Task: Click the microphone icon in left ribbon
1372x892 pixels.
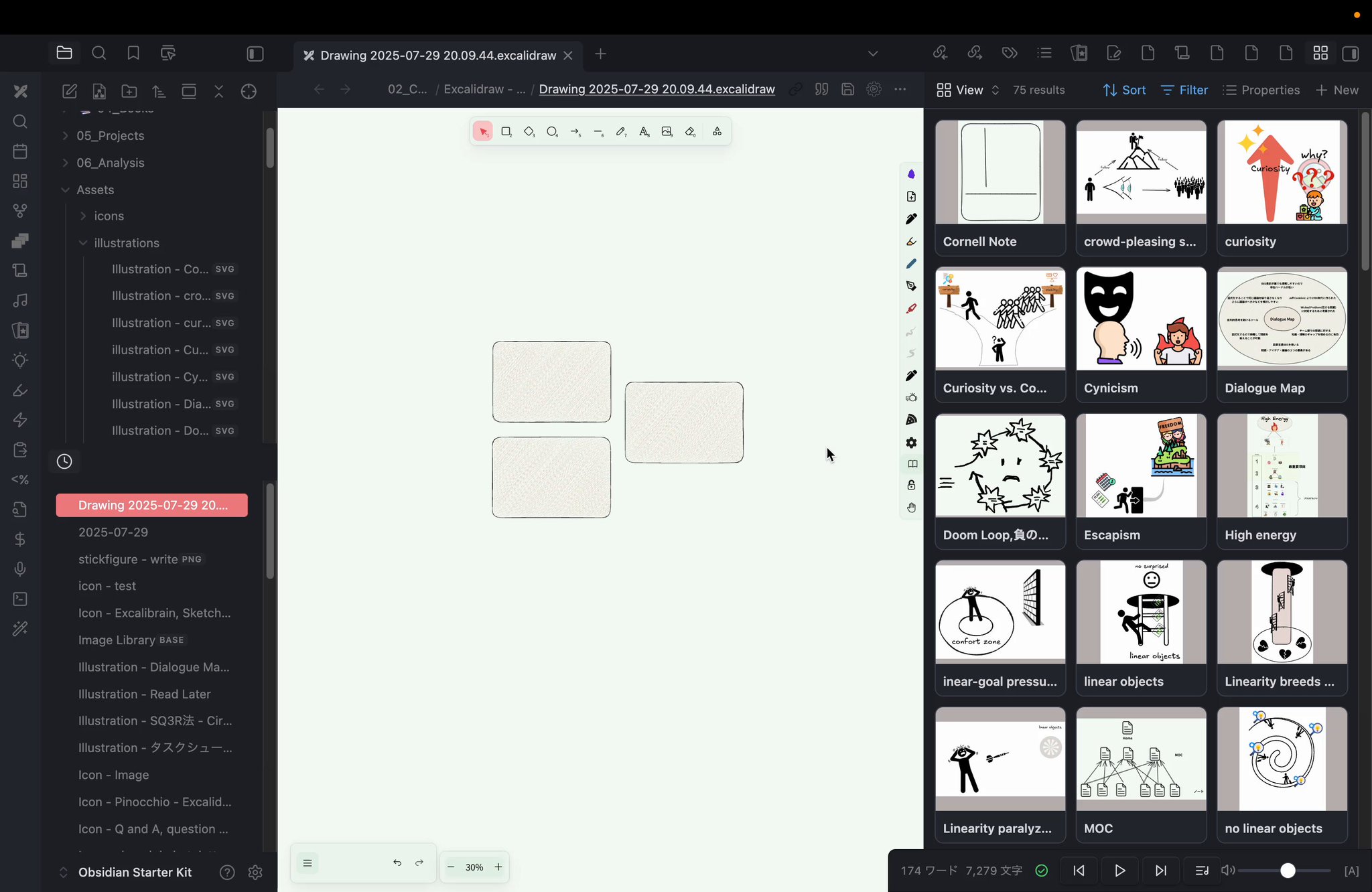Action: [20, 569]
